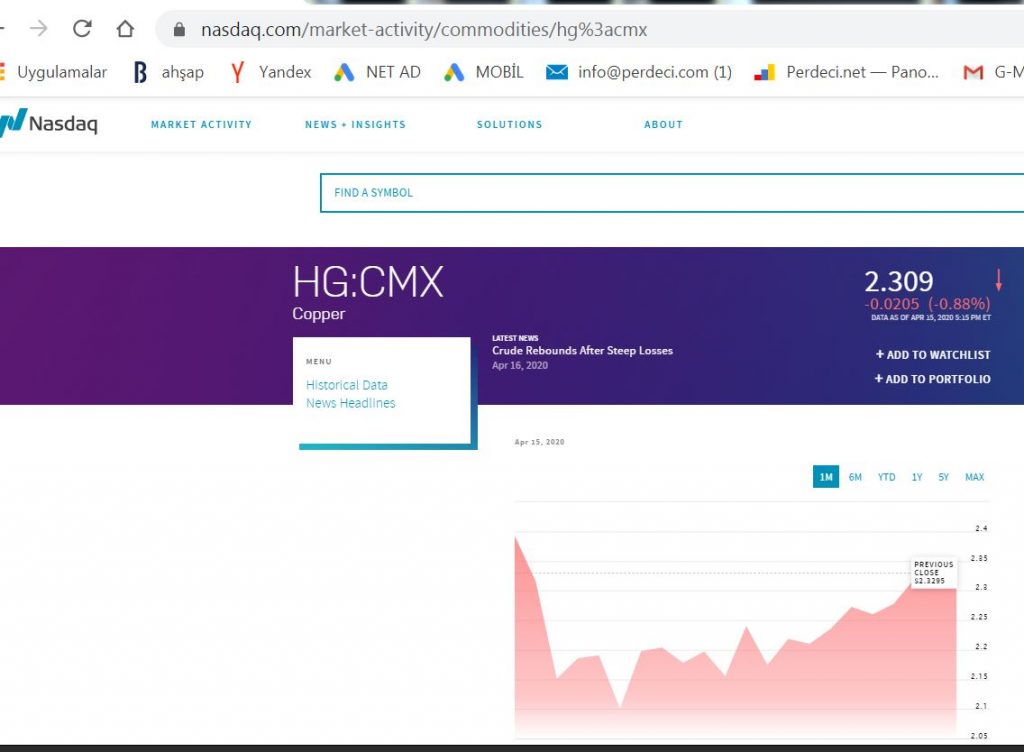Open the NET AD bookmark
Viewport: 1024px width, 752px height.
click(377, 72)
